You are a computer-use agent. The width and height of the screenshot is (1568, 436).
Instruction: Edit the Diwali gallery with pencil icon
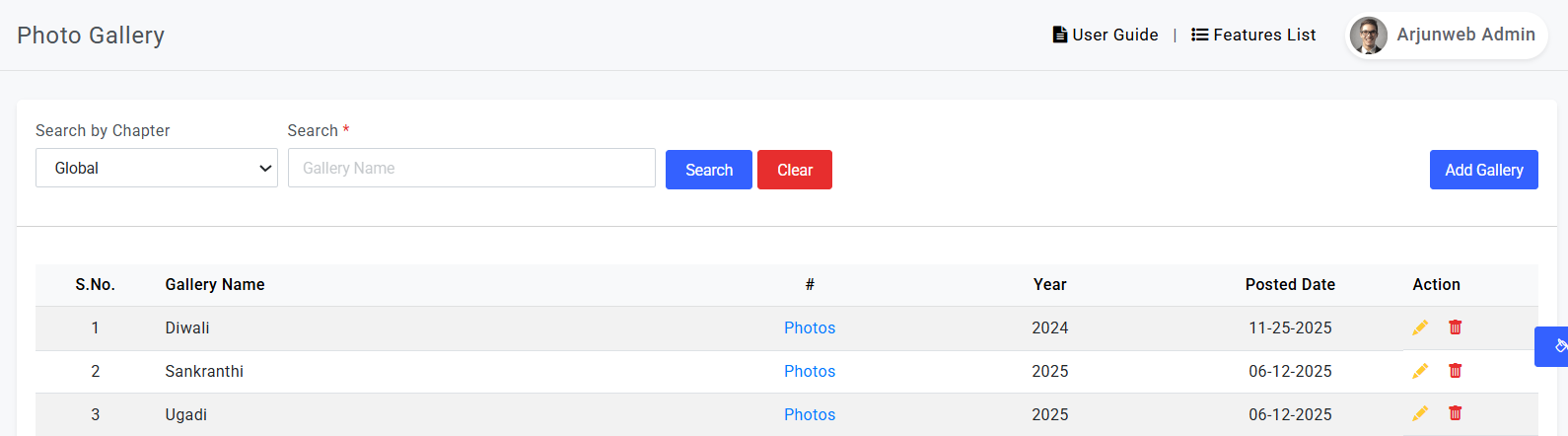coord(1420,327)
